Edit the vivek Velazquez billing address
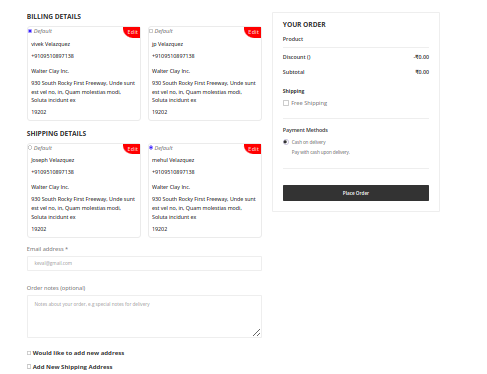The width and height of the screenshot is (487, 374). [132, 32]
